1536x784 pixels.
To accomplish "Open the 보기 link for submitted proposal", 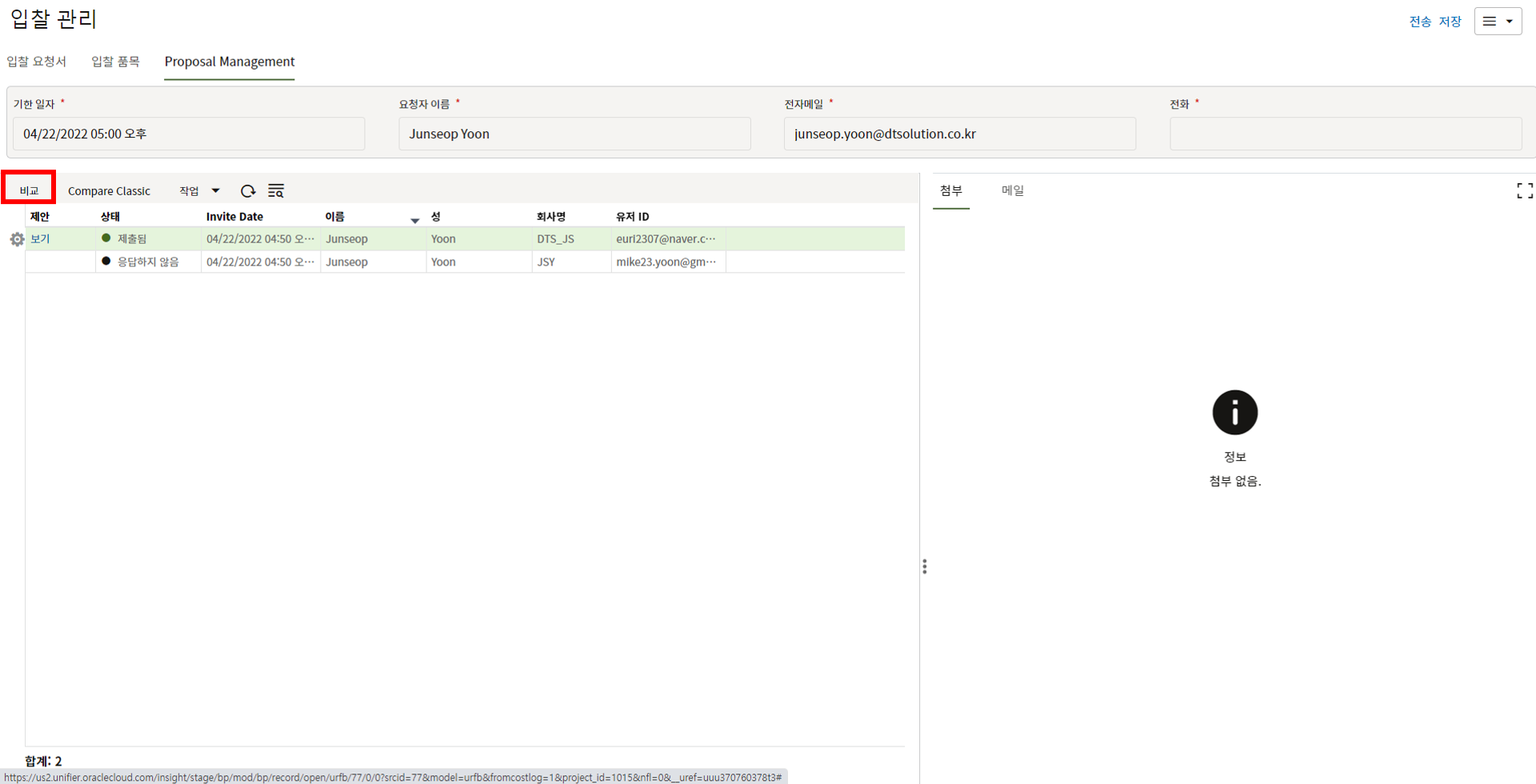I will [x=40, y=239].
